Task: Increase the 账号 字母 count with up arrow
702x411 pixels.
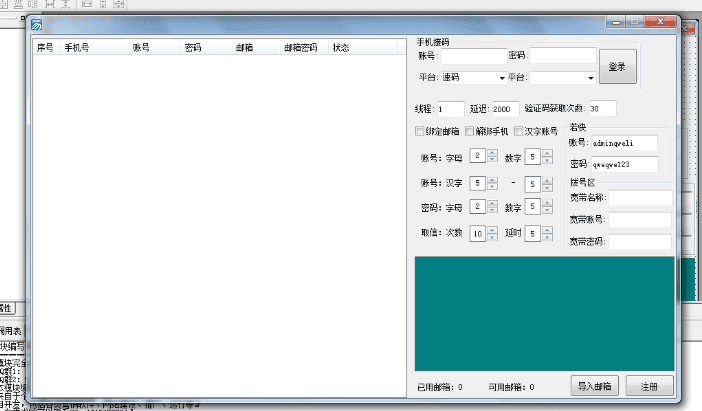Action: point(492,153)
